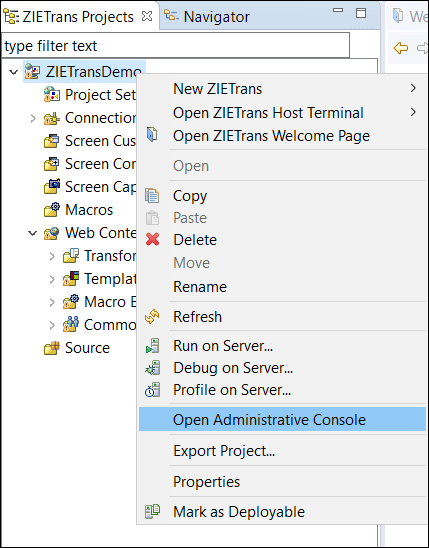Image resolution: width=429 pixels, height=548 pixels.
Task: Choose Rename from the context menu
Action: point(200,287)
